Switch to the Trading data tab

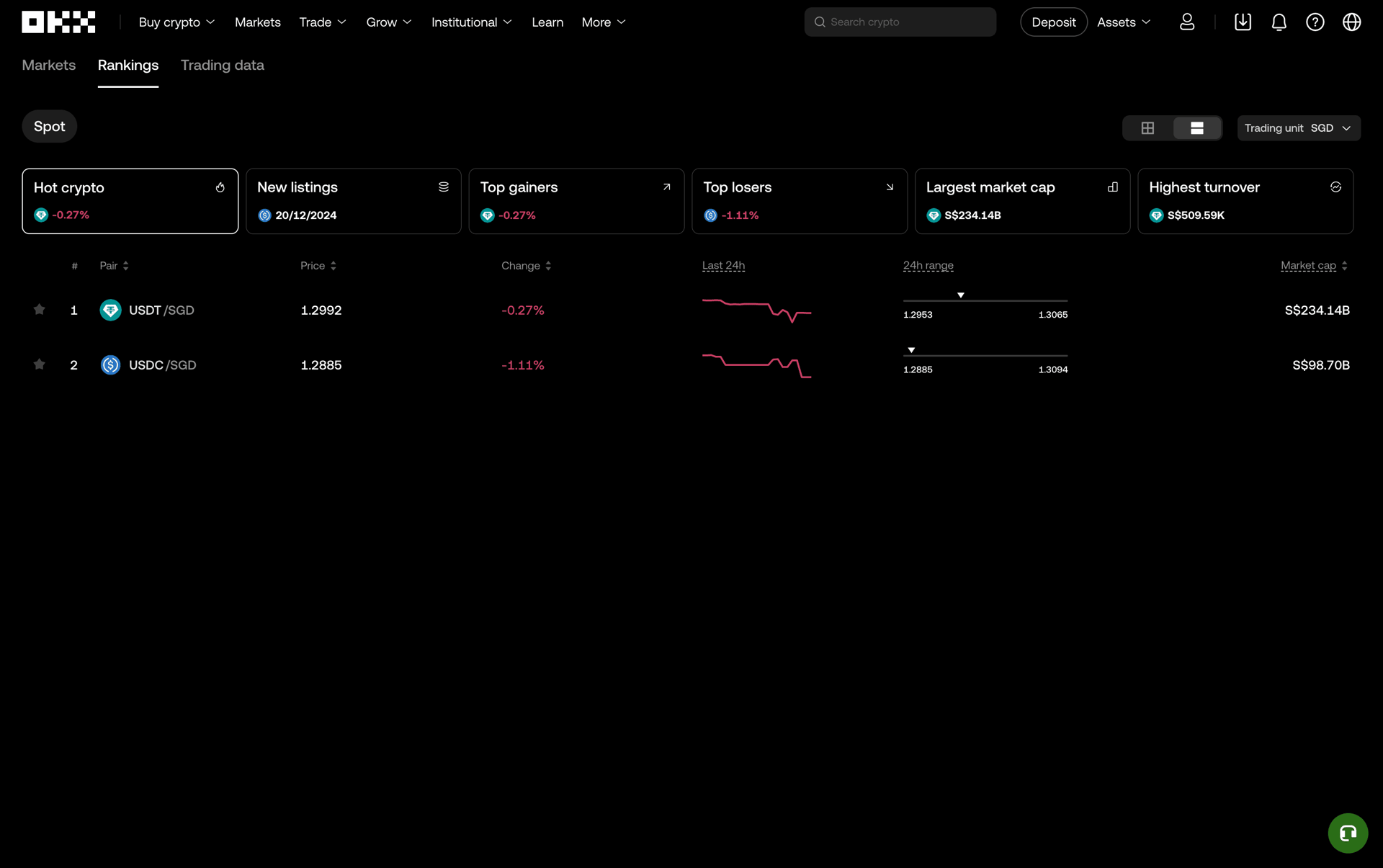click(223, 66)
